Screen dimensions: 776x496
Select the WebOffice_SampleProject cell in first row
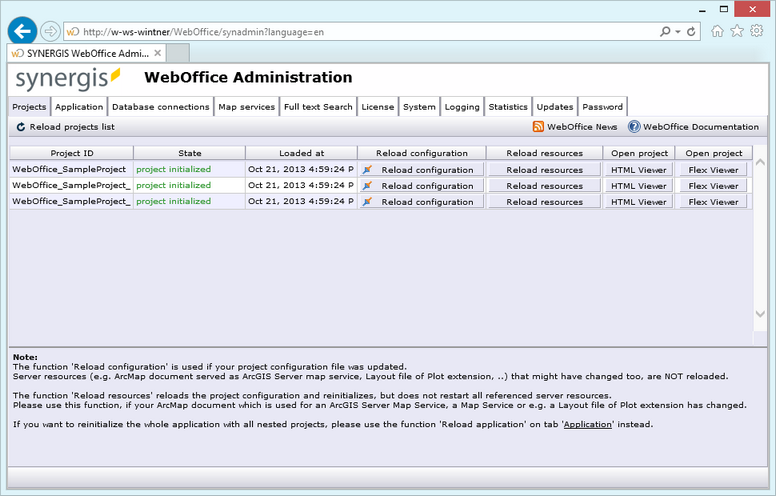(x=69, y=169)
